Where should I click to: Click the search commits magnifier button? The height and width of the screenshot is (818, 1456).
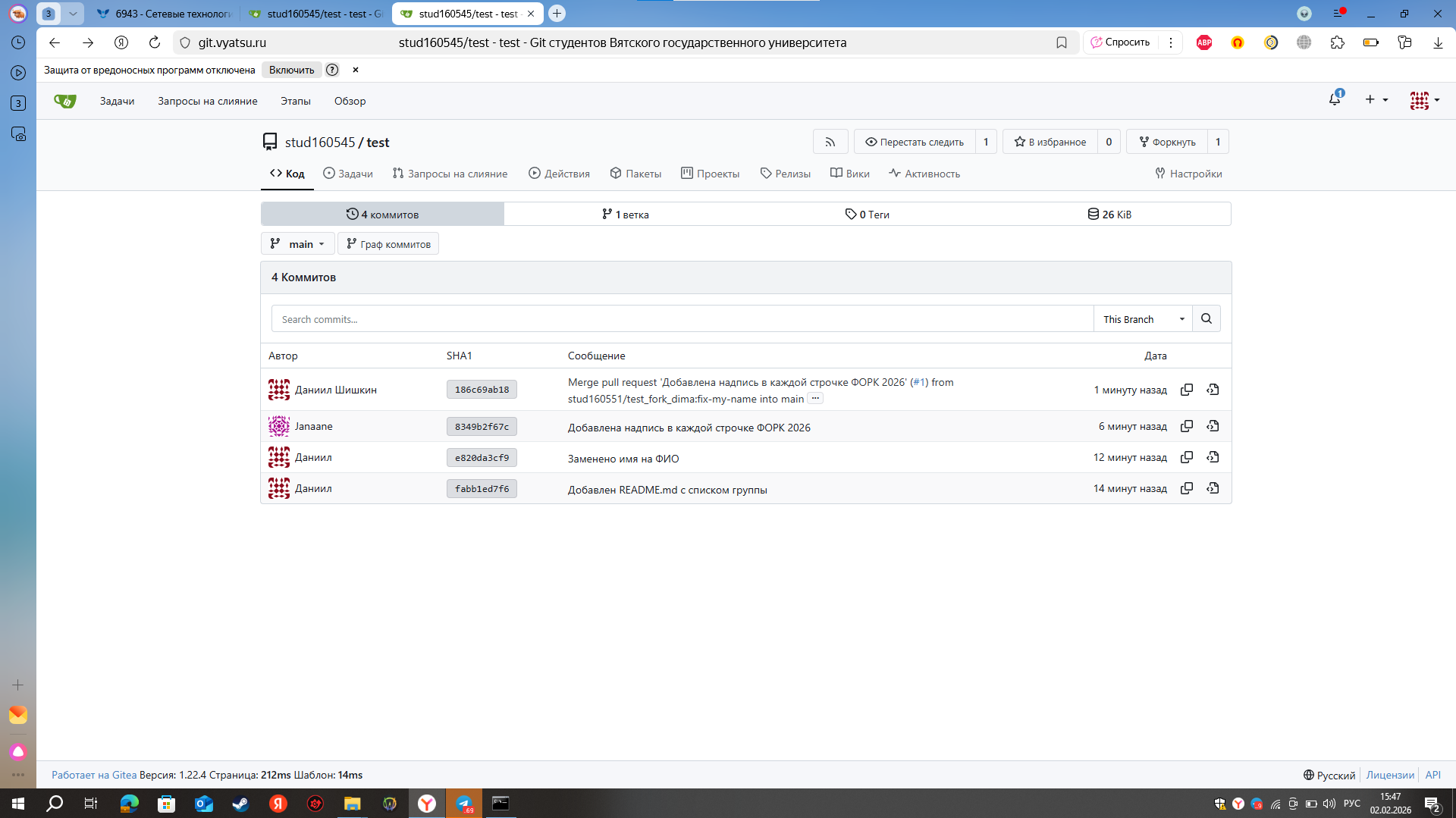click(x=1206, y=319)
